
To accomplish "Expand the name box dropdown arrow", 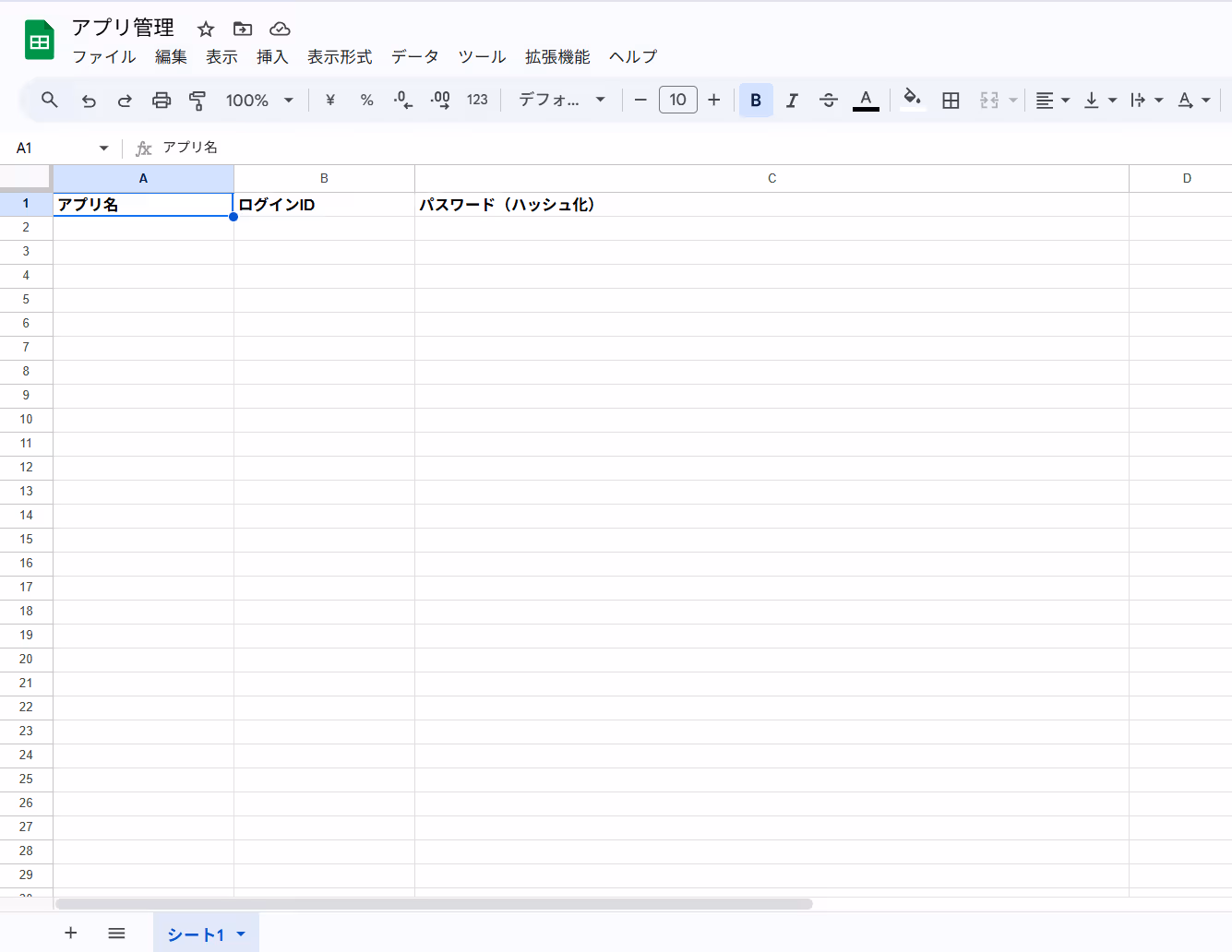I will 103,148.
